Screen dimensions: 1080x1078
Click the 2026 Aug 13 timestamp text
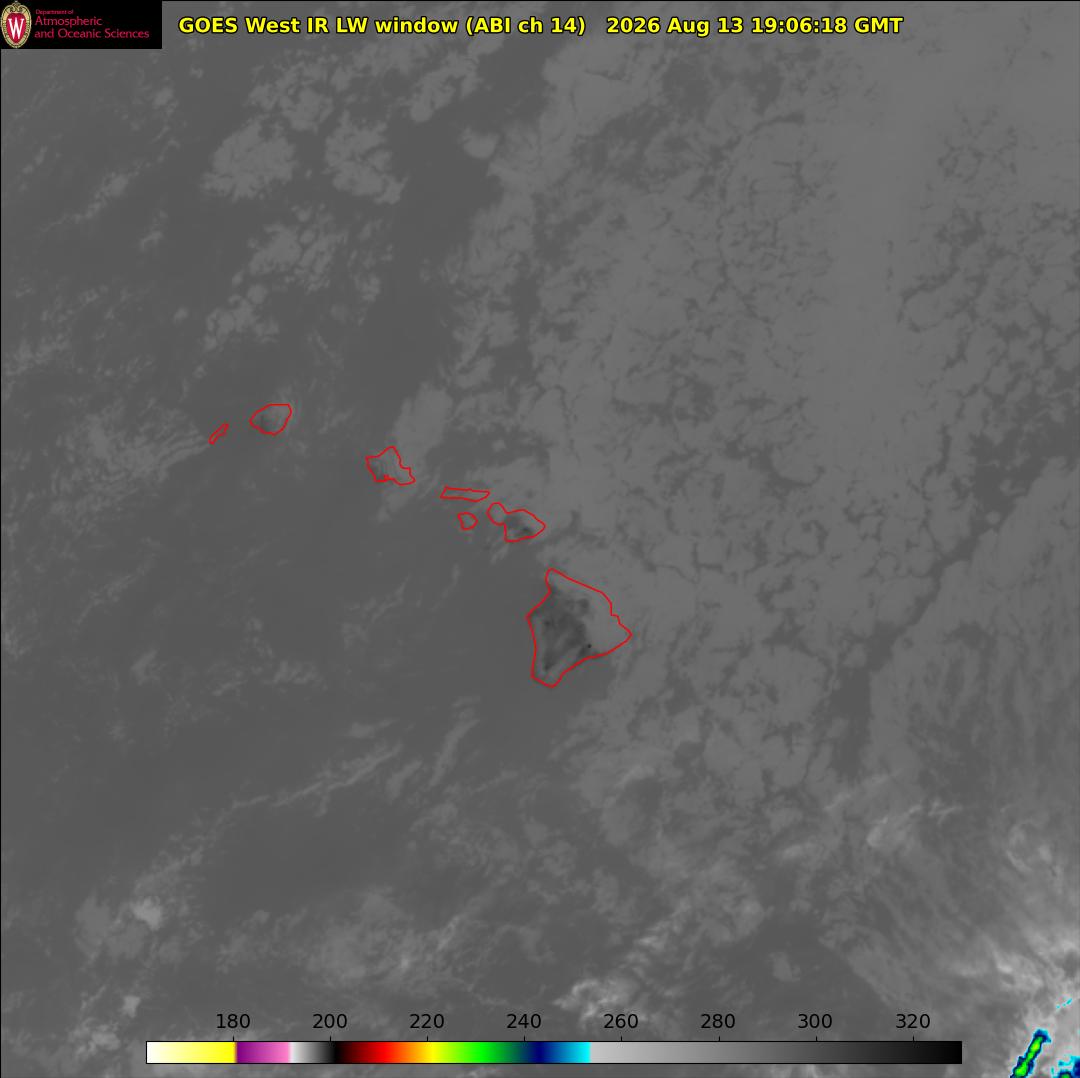pyautogui.click(x=754, y=25)
